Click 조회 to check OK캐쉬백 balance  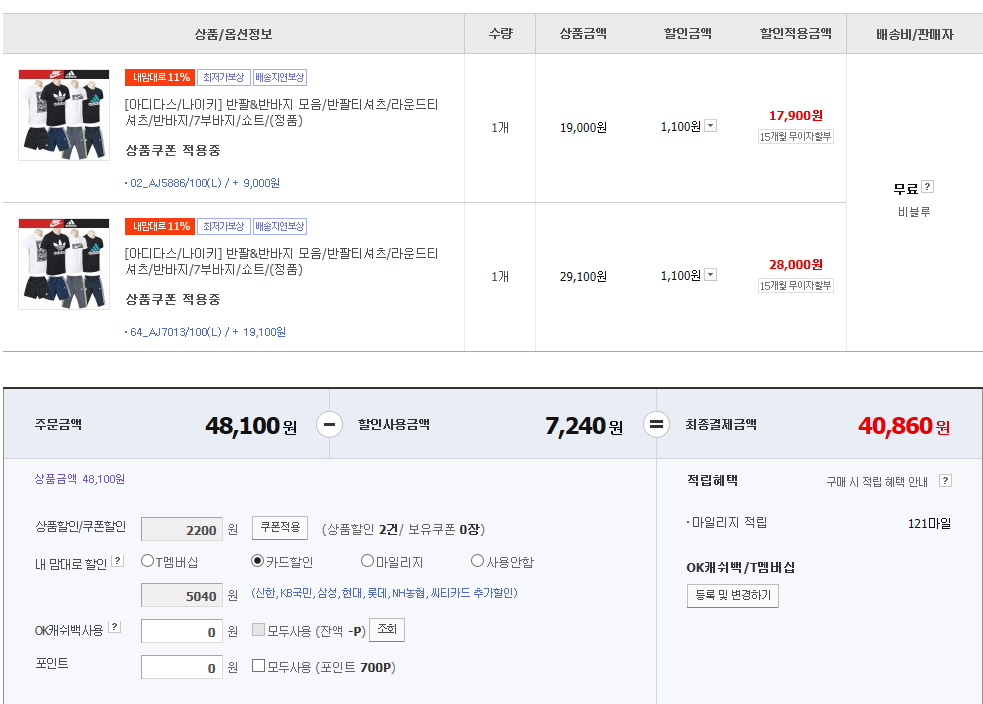coord(386,630)
